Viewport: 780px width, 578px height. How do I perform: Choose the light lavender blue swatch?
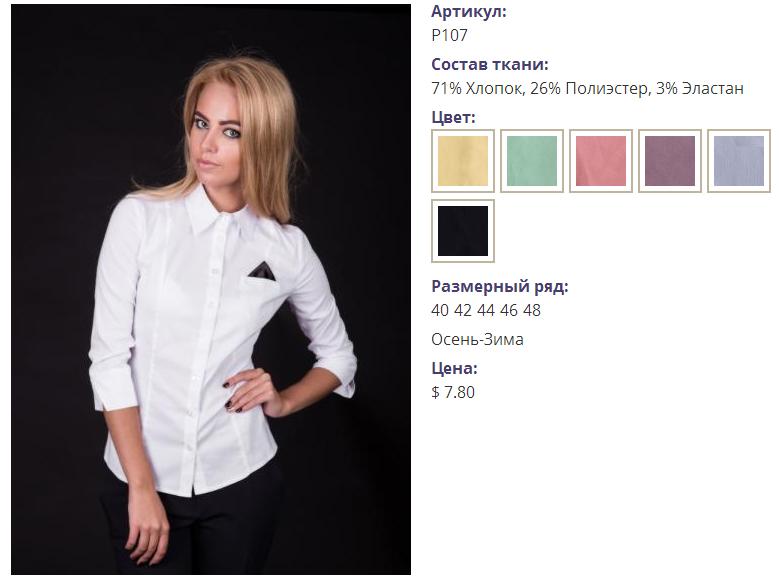click(x=739, y=161)
